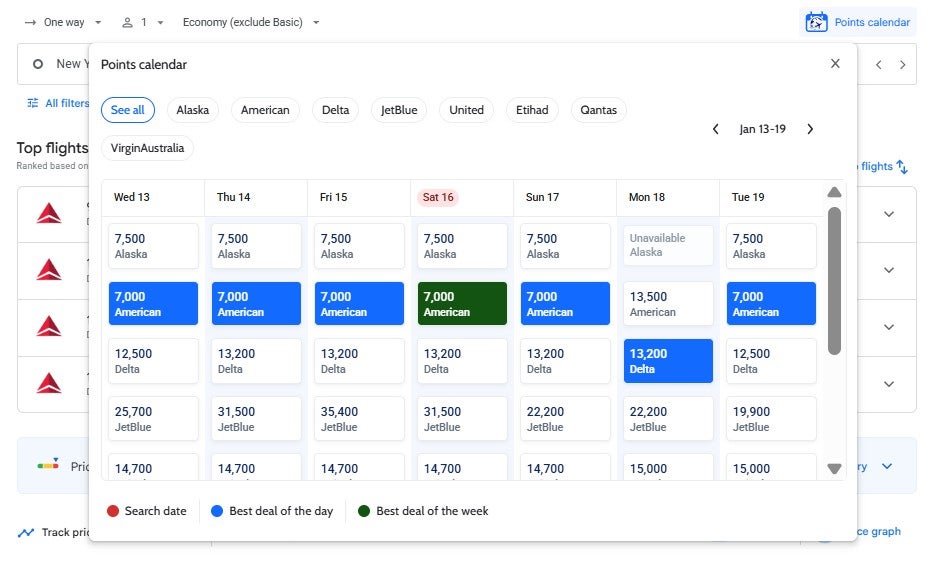Image resolution: width=946 pixels, height=561 pixels.
Task: Click the scroll down arrow in calendar
Action: coord(834,469)
